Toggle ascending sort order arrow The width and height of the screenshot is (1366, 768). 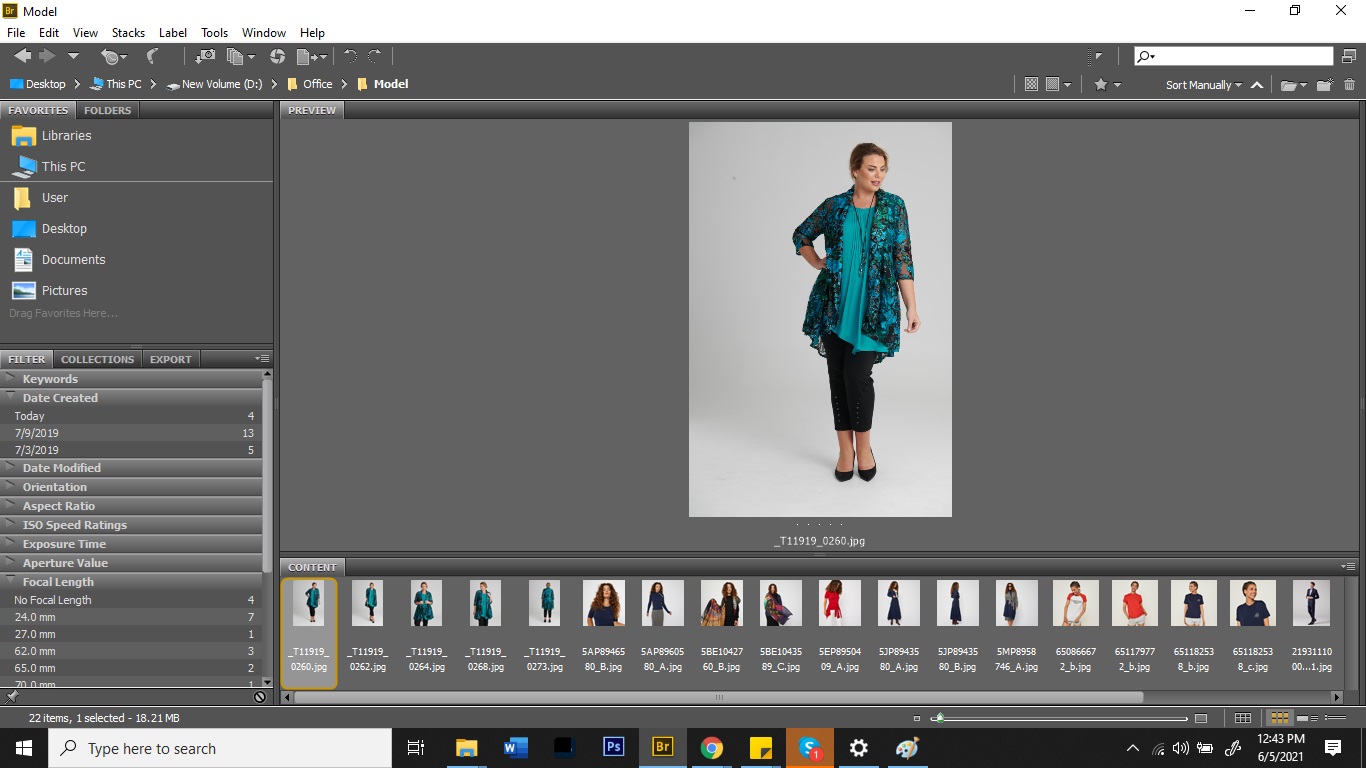tap(1257, 85)
